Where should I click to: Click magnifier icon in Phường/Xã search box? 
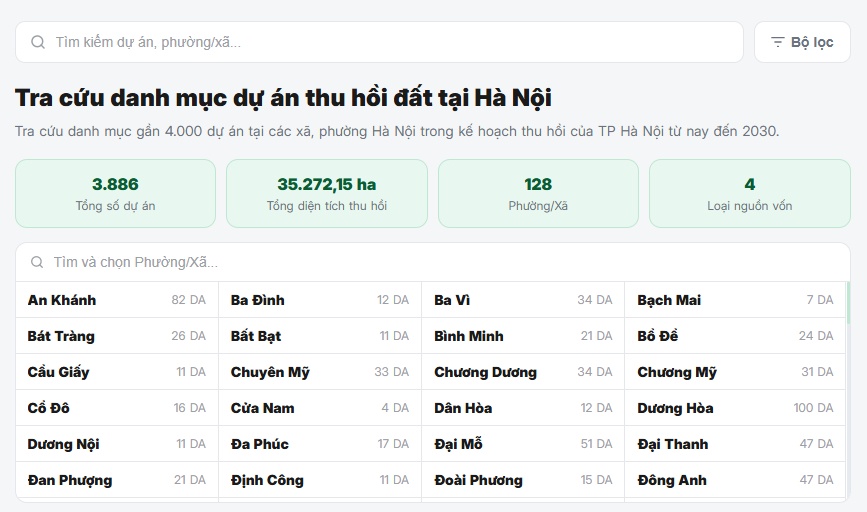pyautogui.click(x=37, y=262)
